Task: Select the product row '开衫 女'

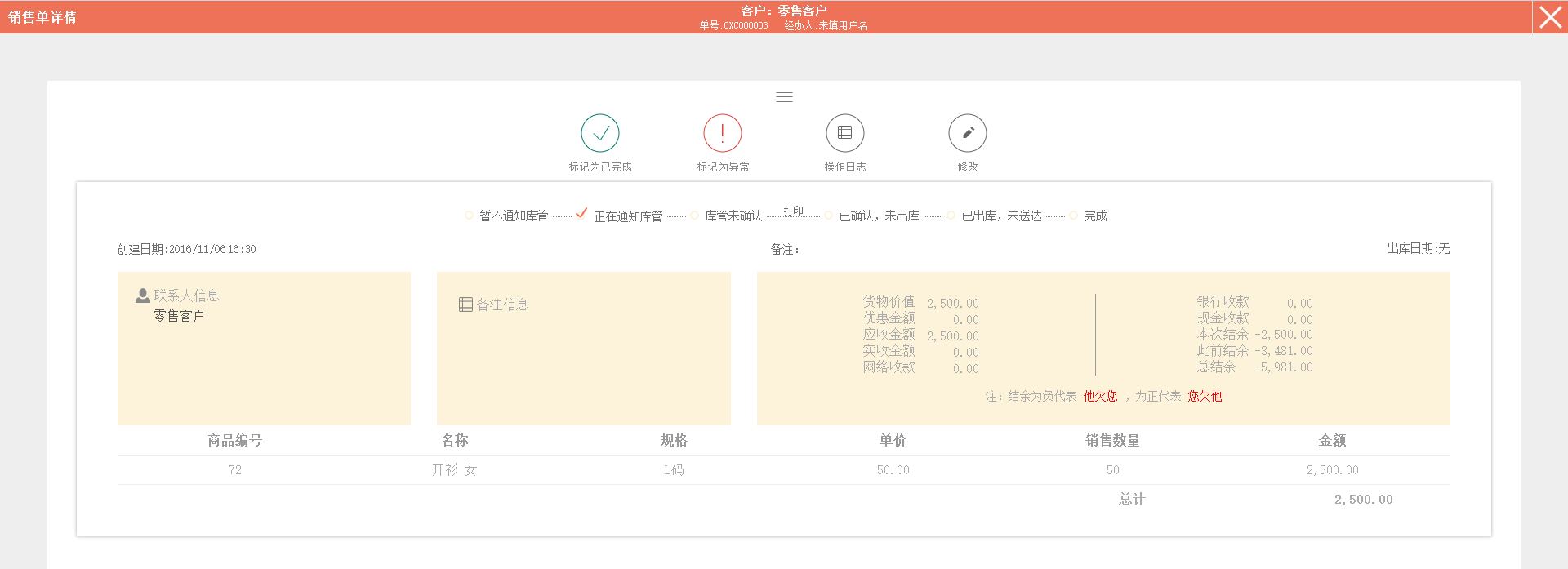Action: [x=454, y=470]
